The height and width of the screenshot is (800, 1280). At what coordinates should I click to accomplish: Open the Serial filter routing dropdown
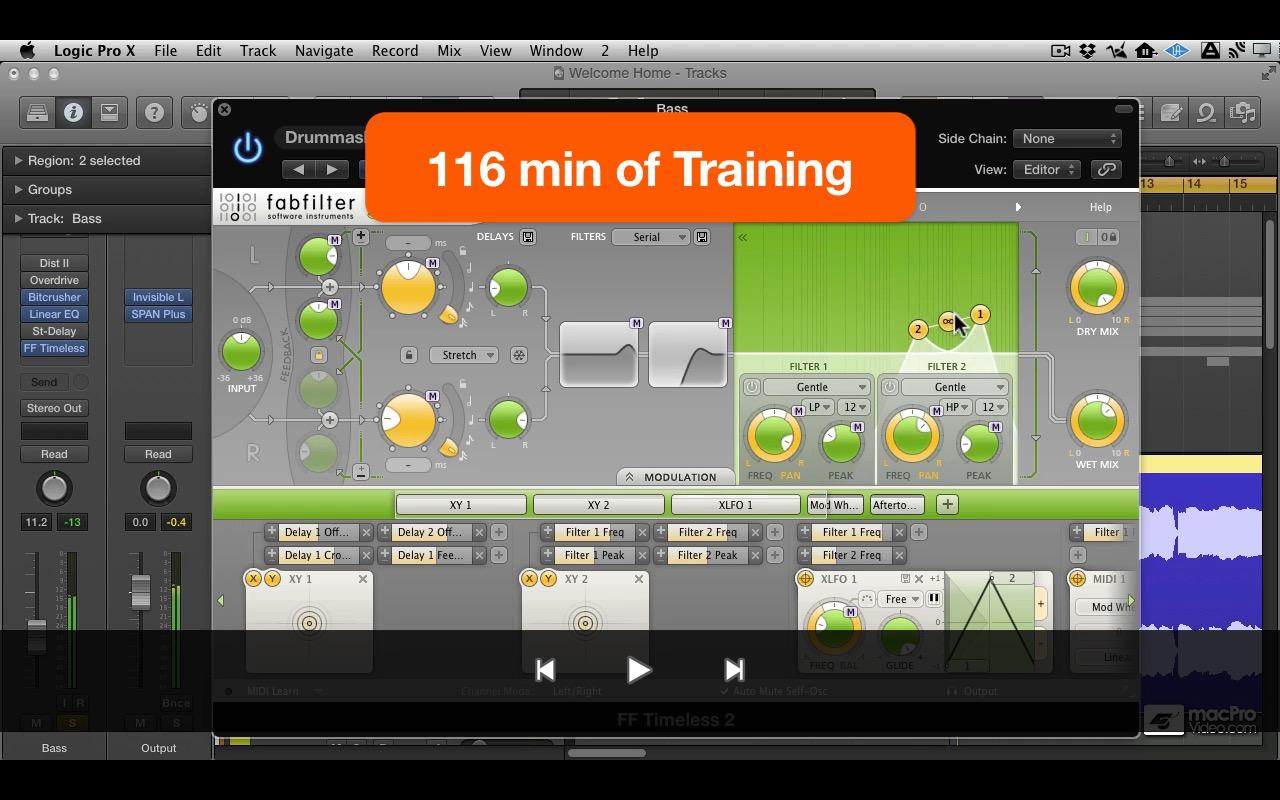tap(651, 237)
